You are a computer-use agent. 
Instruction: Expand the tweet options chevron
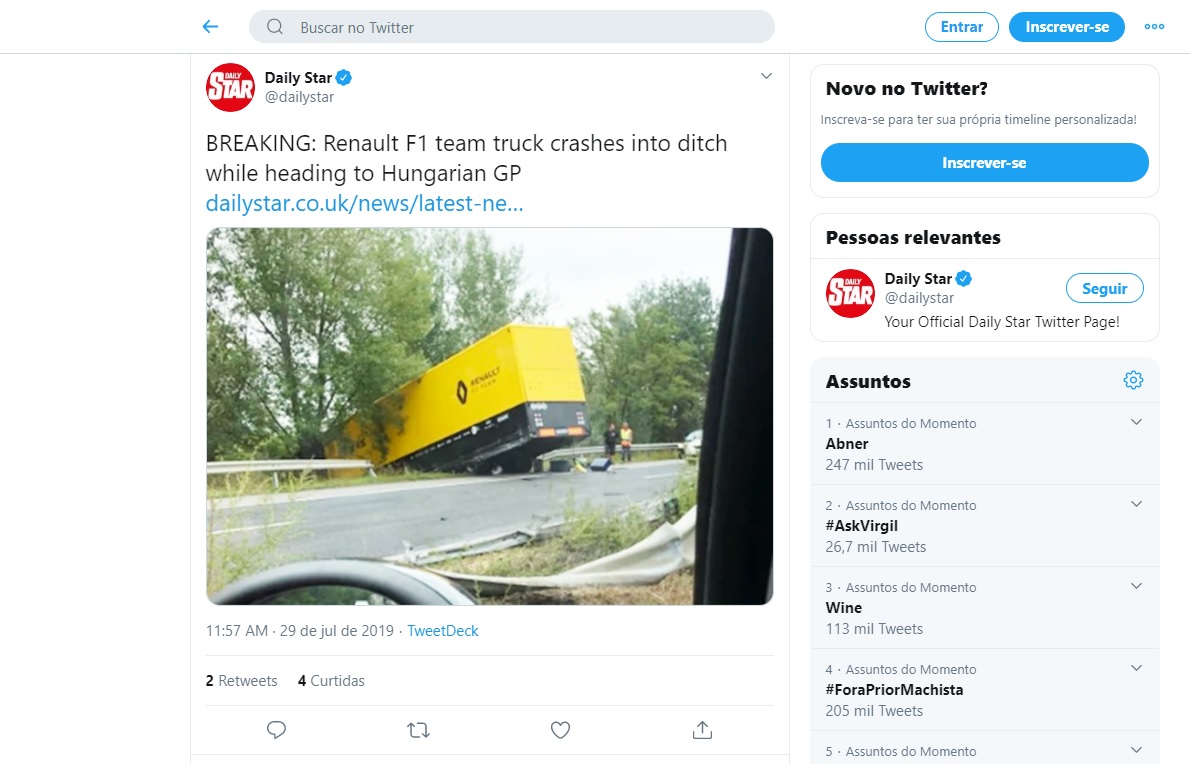[x=766, y=76]
